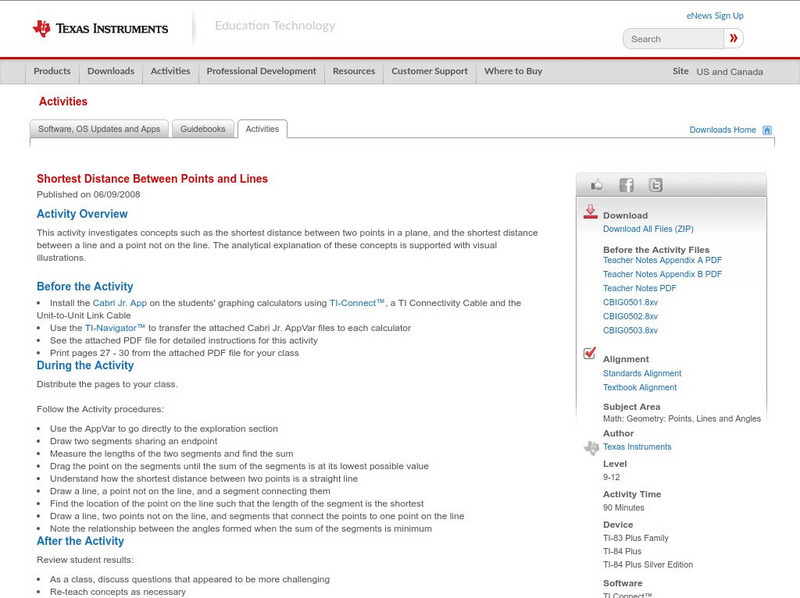The width and height of the screenshot is (800, 598).
Task: Open Teacher Notes Appendix A PDF
Action: (x=662, y=260)
